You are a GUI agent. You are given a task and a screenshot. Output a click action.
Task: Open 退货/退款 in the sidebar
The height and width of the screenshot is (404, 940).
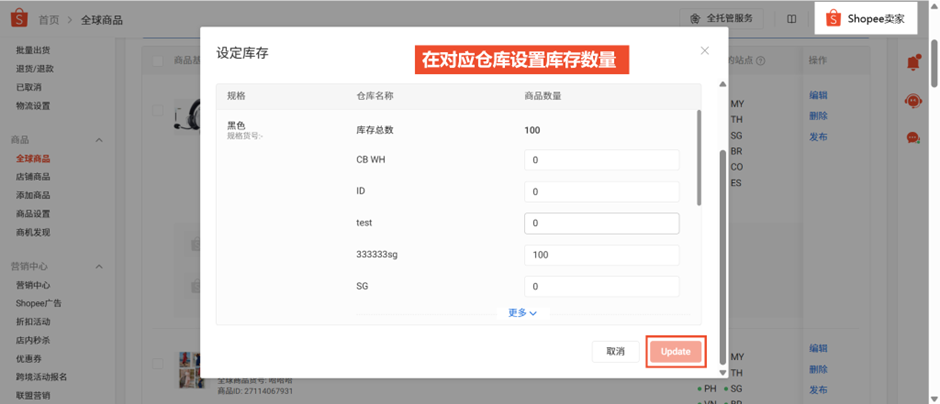[35, 69]
